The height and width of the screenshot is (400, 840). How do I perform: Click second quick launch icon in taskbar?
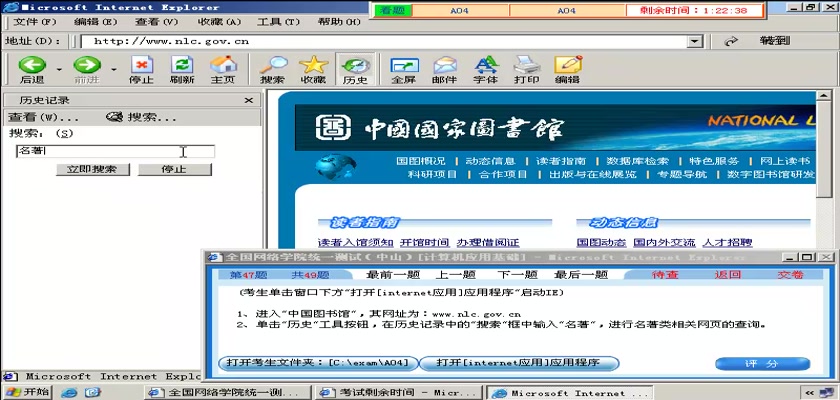pyautogui.click(x=93, y=392)
